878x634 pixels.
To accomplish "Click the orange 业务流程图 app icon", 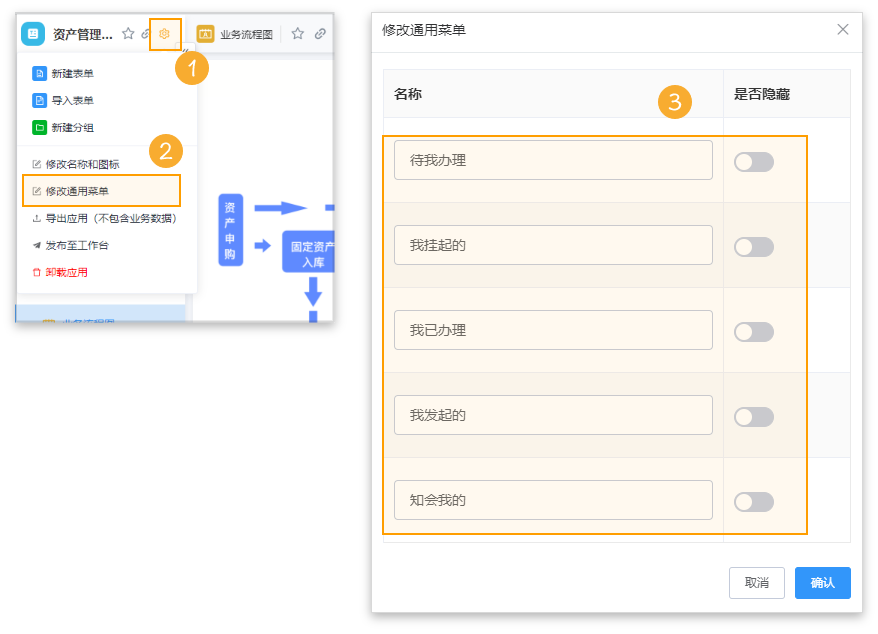I will coord(207,32).
